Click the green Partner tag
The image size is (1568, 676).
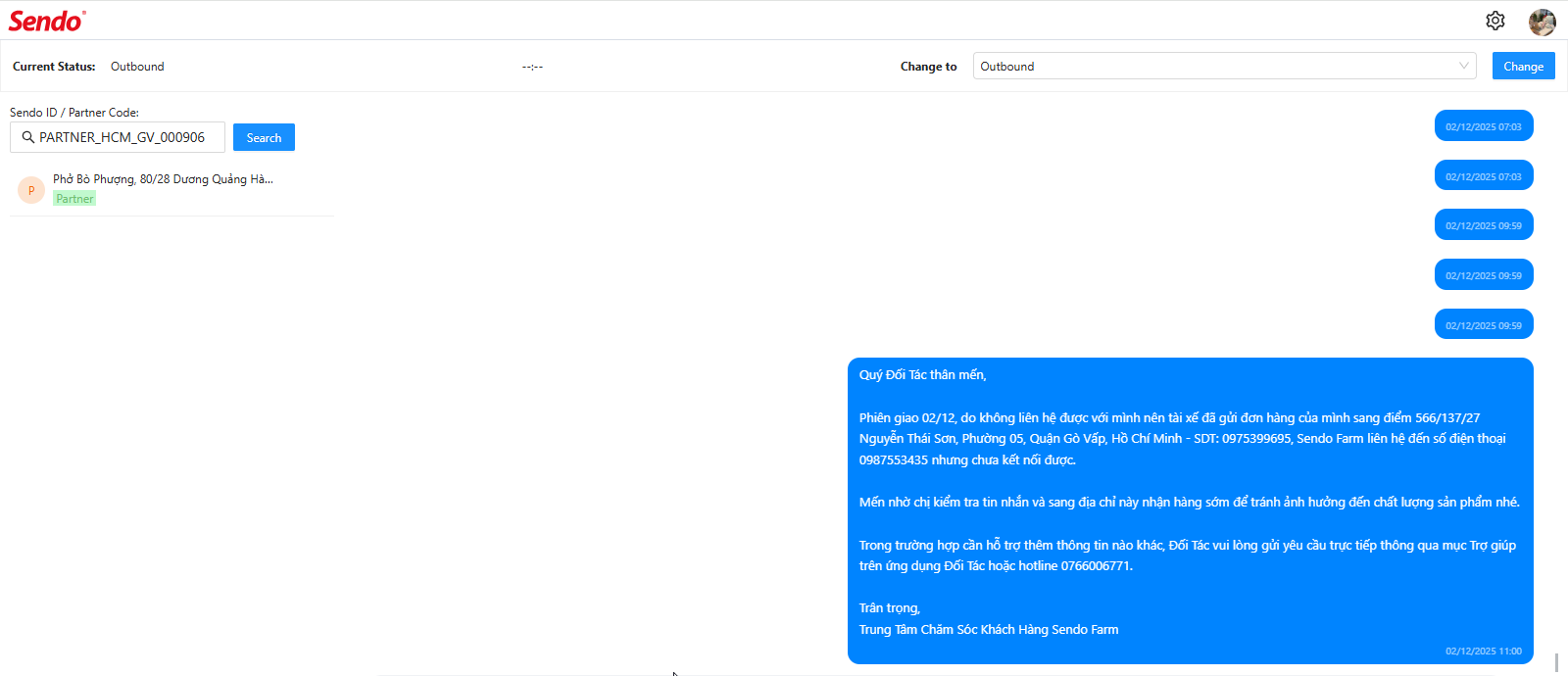[74, 198]
